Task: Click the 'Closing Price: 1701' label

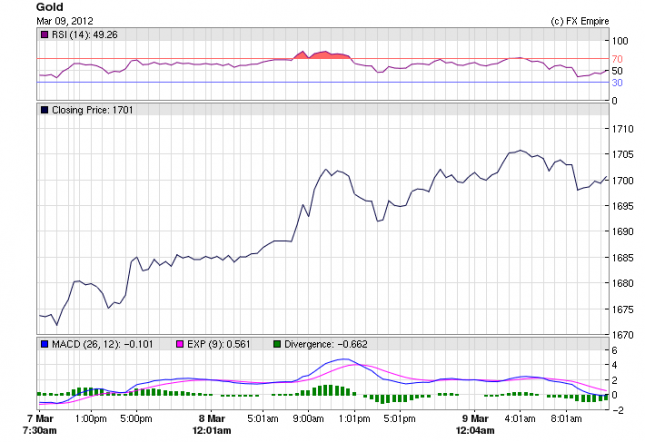Action: [x=93, y=110]
